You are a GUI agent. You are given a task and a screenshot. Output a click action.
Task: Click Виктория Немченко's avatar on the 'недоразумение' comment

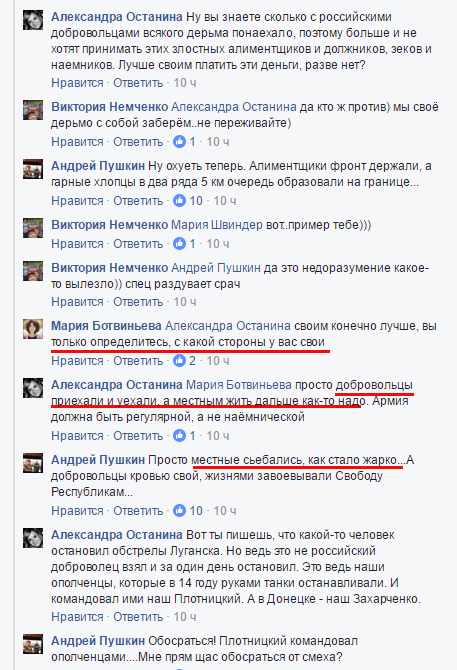click(33, 271)
